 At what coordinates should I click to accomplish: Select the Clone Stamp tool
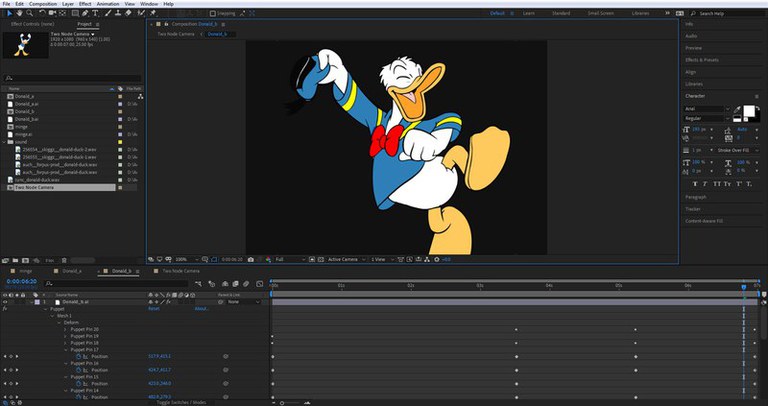tap(118, 13)
